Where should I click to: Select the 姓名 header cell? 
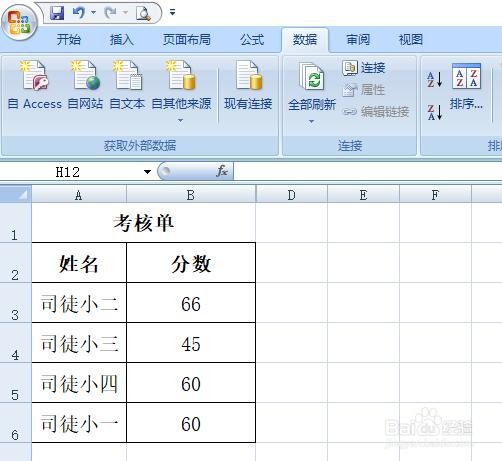[79, 263]
